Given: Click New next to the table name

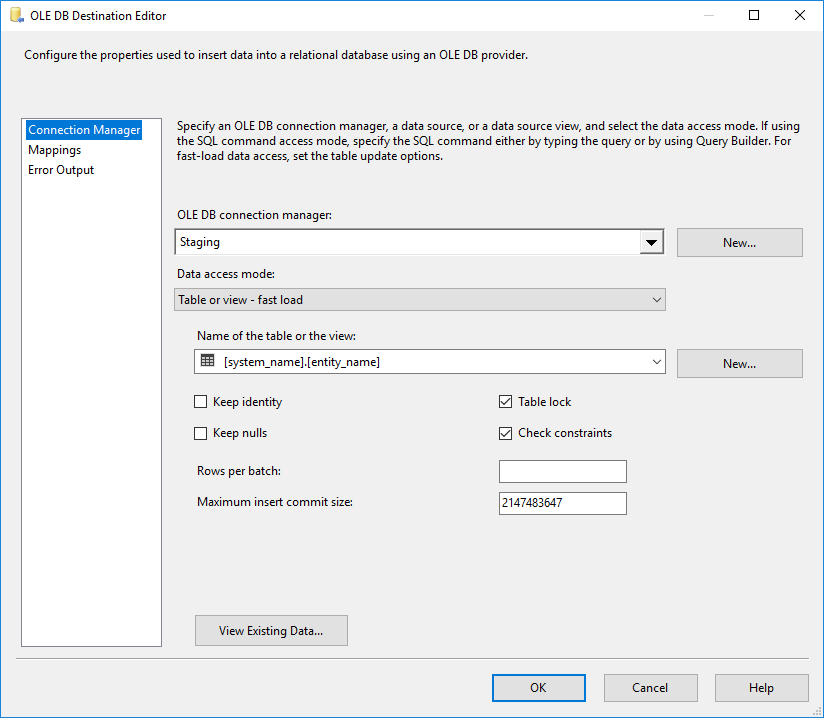Looking at the screenshot, I should click(x=739, y=363).
